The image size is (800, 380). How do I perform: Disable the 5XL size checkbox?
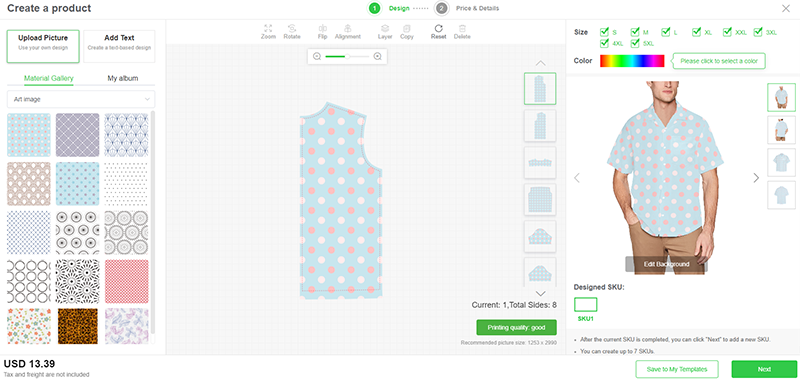[635, 43]
